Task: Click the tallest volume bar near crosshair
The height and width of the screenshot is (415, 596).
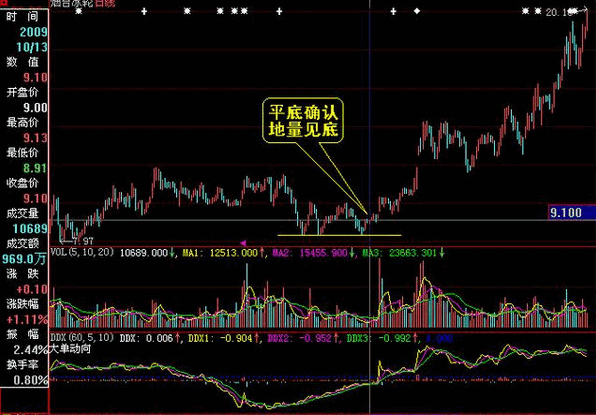Action: click(379, 293)
